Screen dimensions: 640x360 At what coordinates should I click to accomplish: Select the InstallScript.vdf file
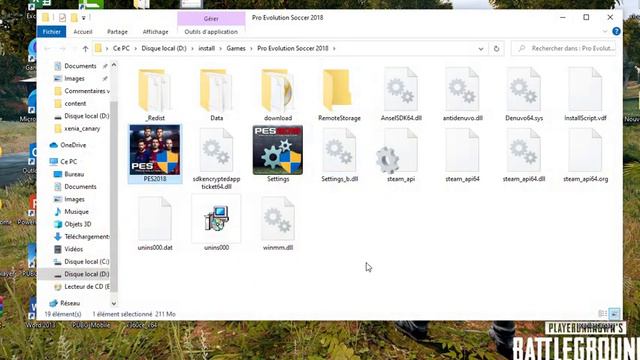pyautogui.click(x=585, y=95)
